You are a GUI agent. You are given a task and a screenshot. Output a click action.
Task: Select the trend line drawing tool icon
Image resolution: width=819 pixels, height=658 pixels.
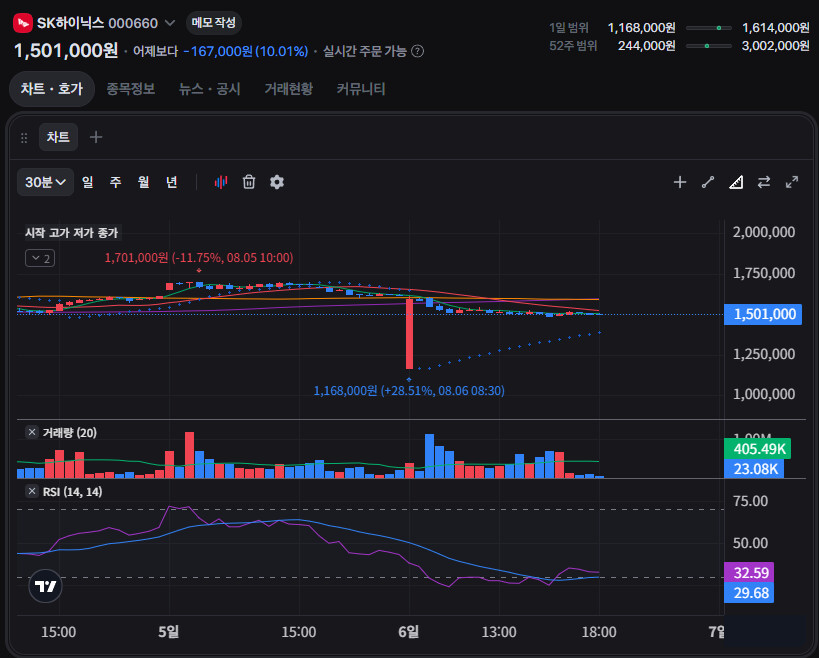coord(708,182)
